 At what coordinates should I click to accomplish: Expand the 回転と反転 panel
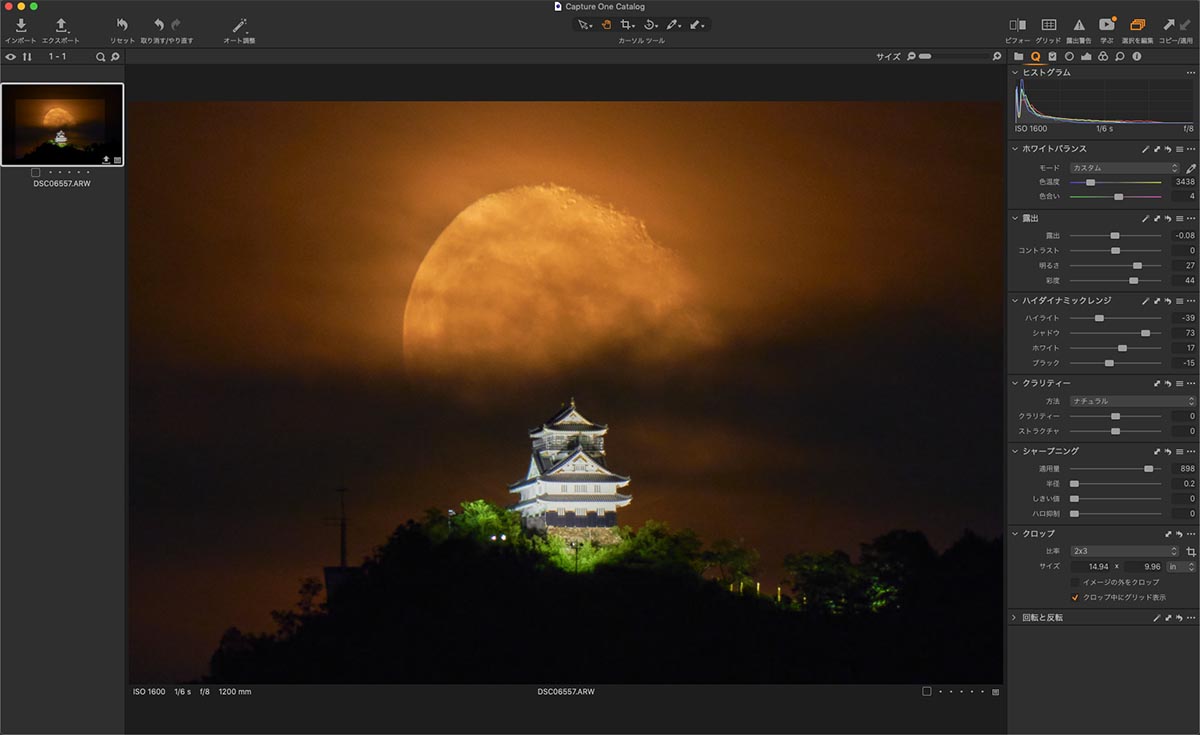pos(1014,618)
